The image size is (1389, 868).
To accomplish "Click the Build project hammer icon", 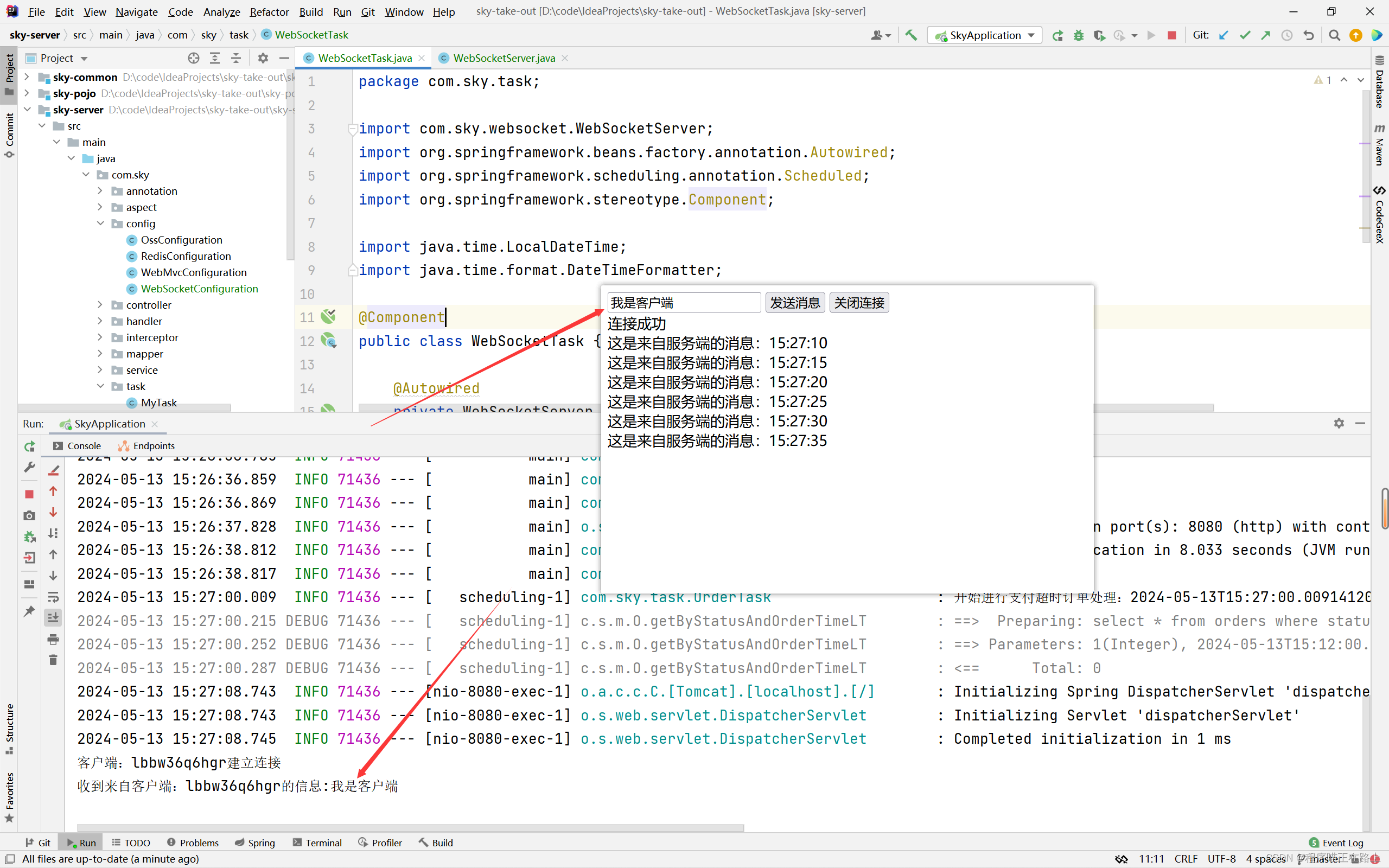I will click(911, 35).
